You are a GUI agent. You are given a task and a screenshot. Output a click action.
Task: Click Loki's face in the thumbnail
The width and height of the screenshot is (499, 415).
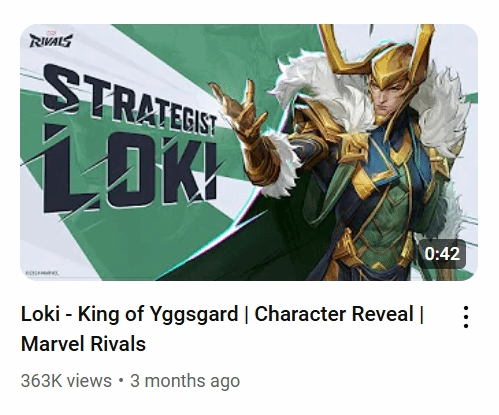(389, 97)
